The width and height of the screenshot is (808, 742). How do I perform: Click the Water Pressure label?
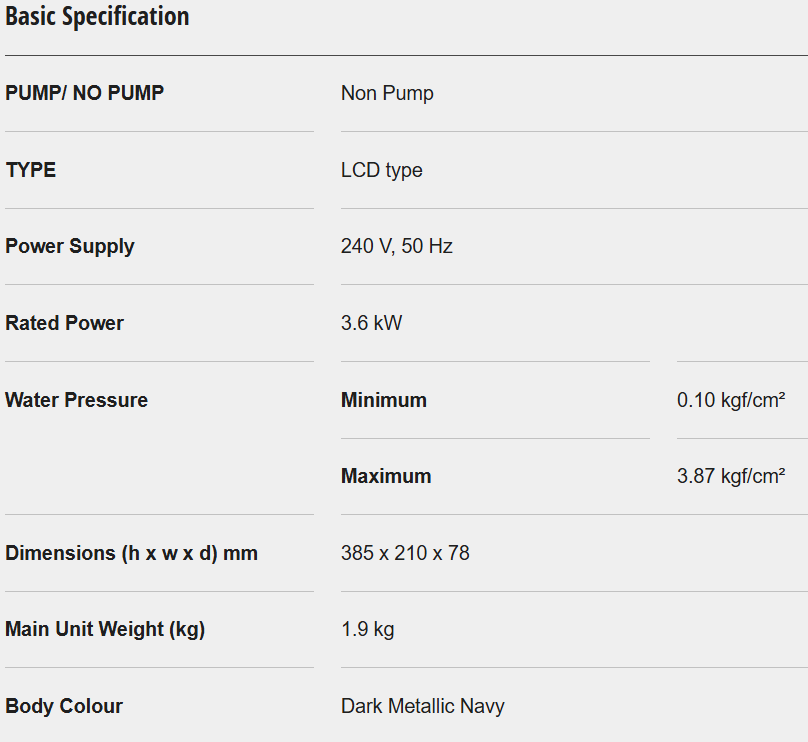point(77,400)
